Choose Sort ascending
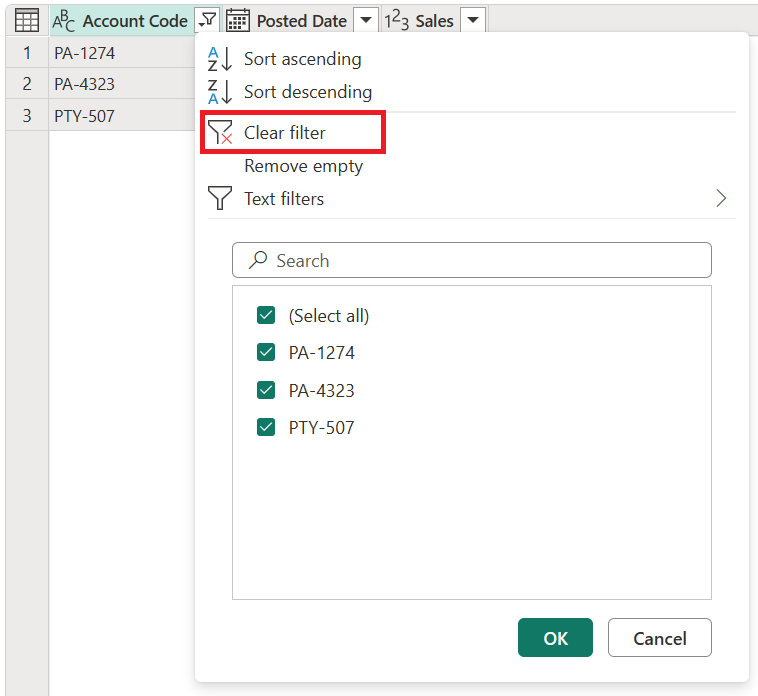Viewport: 758px width, 696px height. click(303, 59)
